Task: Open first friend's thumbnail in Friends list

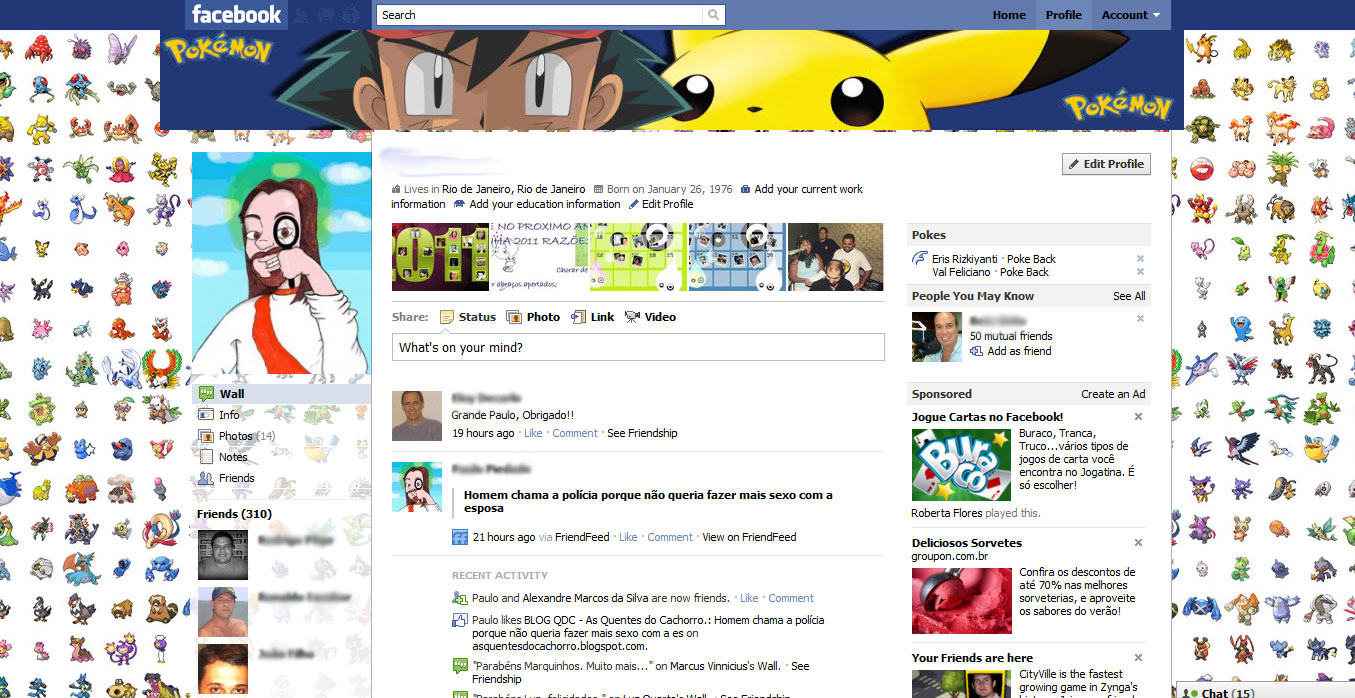Action: [222, 555]
